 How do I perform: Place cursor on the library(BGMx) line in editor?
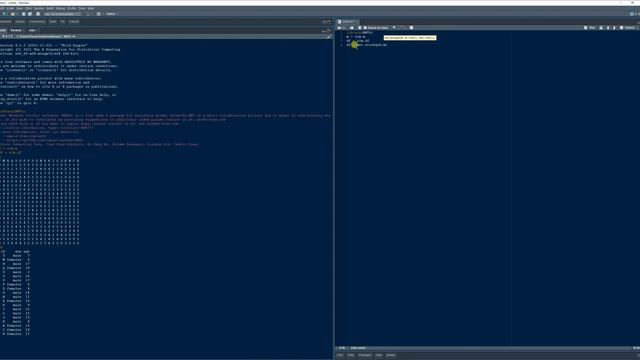pyautogui.click(x=360, y=33)
